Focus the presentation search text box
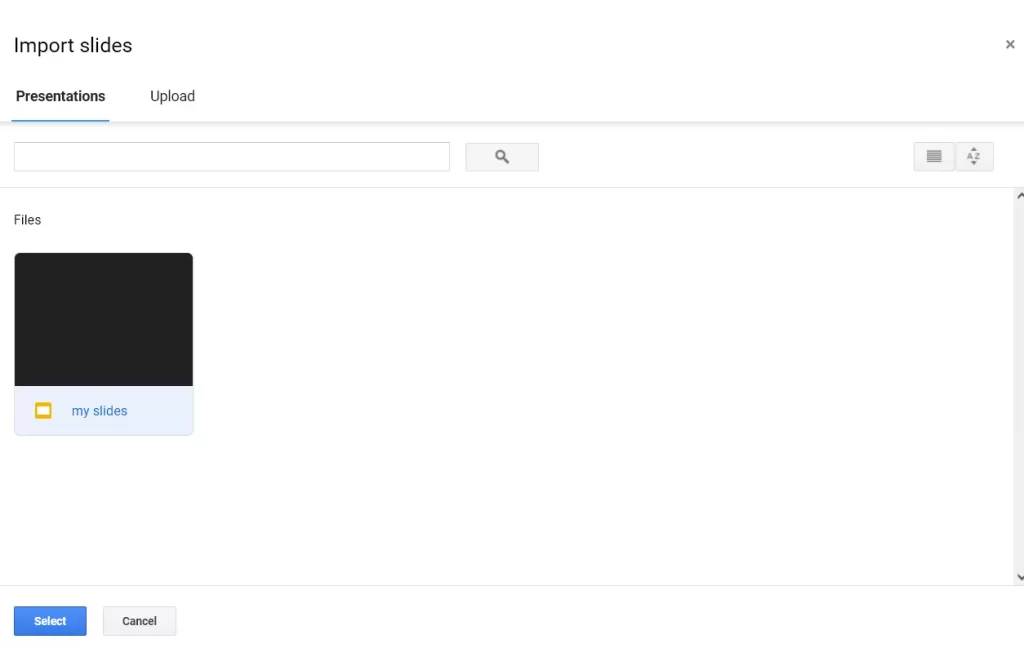Screen dimensions: 1024x648 (x=232, y=157)
